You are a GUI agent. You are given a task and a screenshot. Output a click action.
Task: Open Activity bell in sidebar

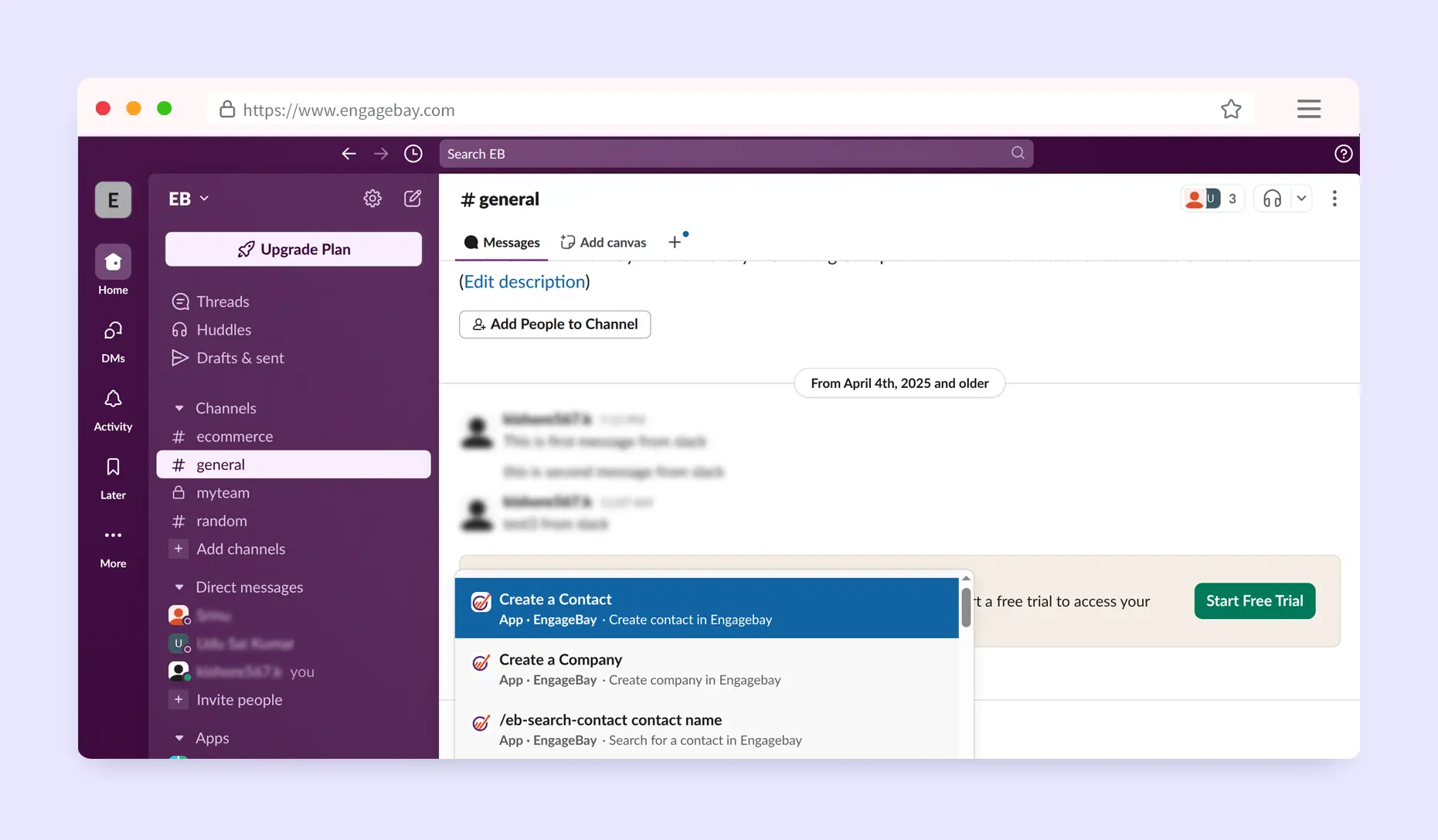tap(113, 409)
